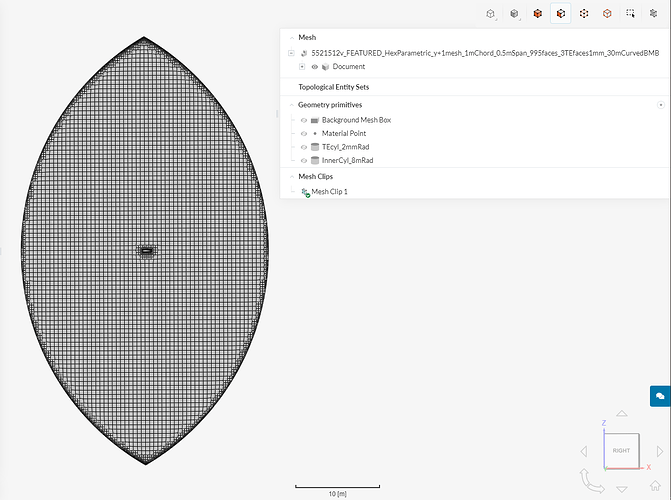Toggle visibility of TEcyl_2mmRad
This screenshot has width=671, height=500.
pyautogui.click(x=304, y=147)
